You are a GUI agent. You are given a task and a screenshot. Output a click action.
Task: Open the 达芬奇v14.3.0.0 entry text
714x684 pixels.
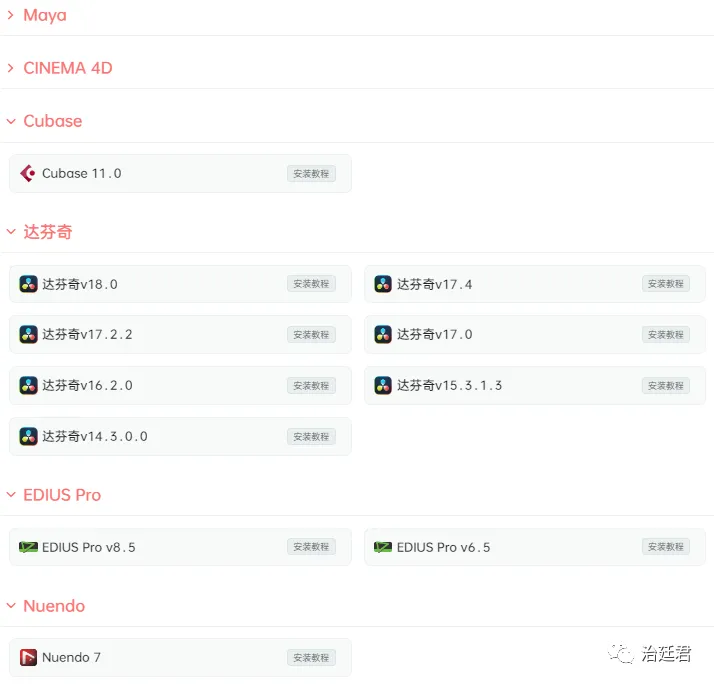95,437
